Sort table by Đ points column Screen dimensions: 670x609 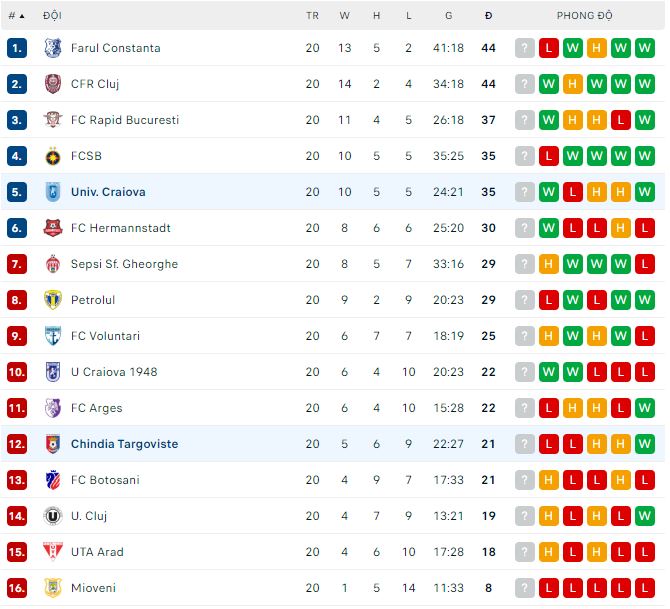coord(488,16)
